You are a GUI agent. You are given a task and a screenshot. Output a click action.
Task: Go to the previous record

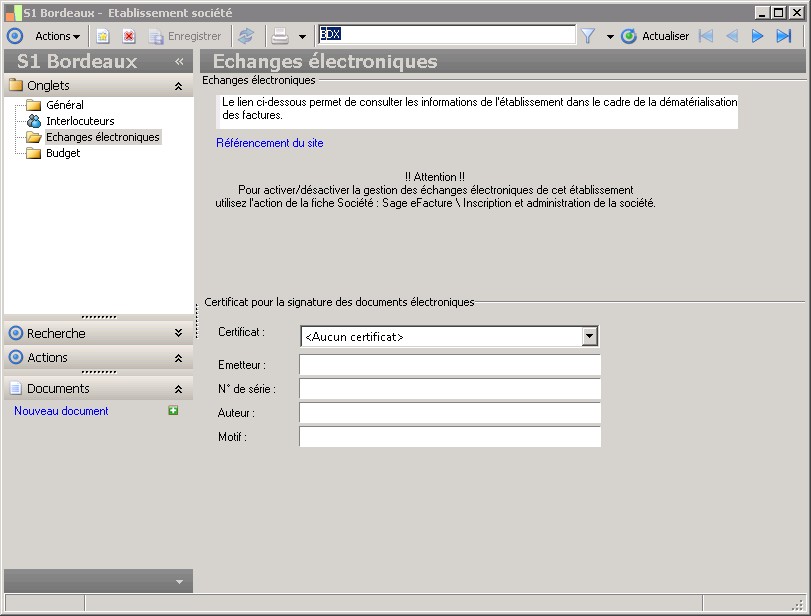click(x=732, y=36)
